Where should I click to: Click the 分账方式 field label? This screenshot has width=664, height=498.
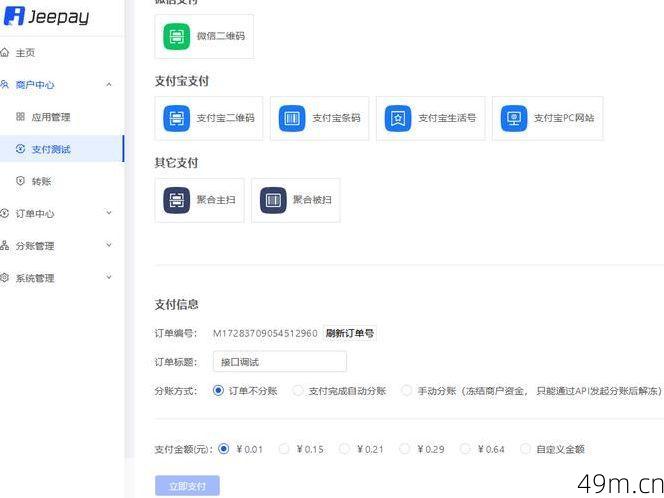(176, 391)
